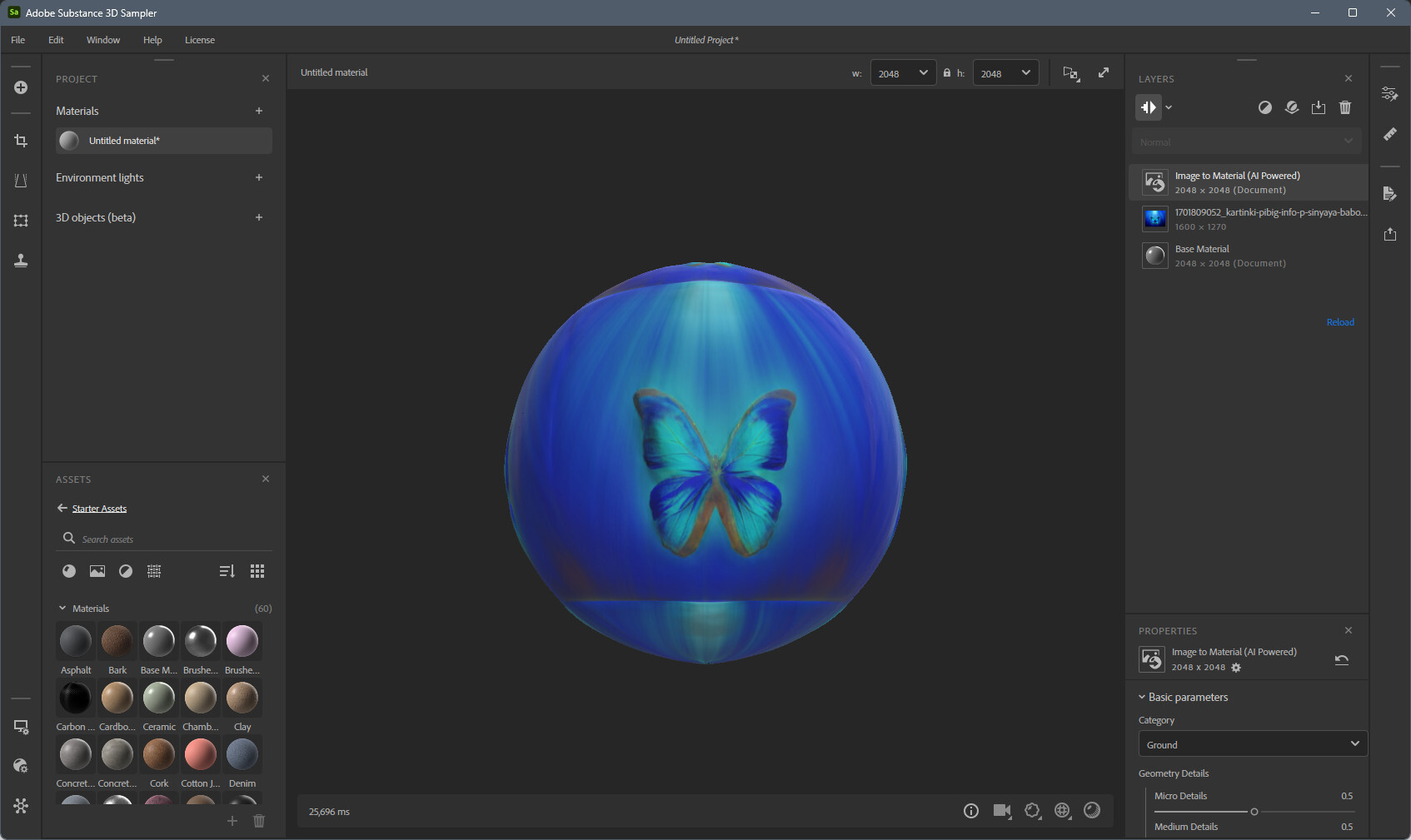The image size is (1411, 840).
Task: Switch the viewport to fullscreen
Action: 1104,73
